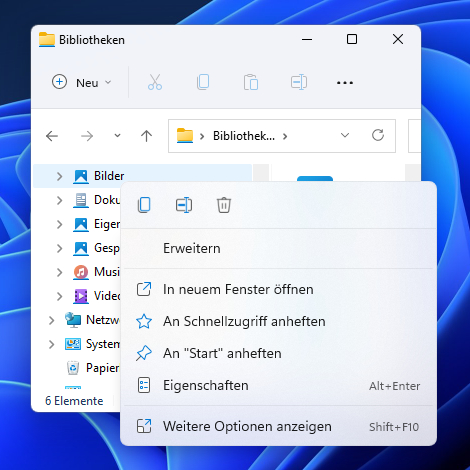Expand the Gespeicherte tree node chevron
The height and width of the screenshot is (470, 470).
coord(59,248)
